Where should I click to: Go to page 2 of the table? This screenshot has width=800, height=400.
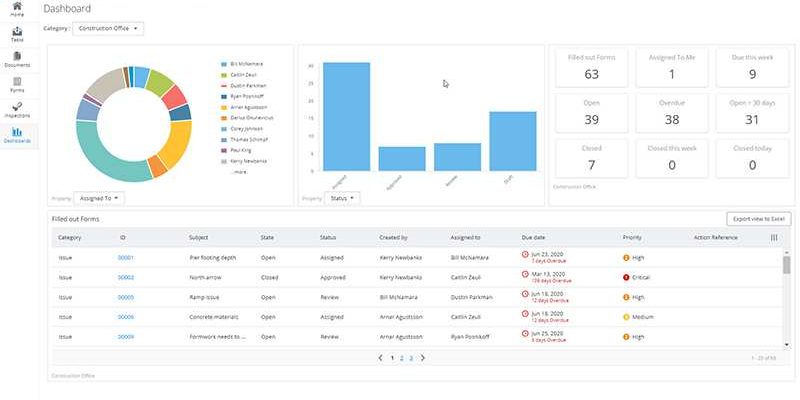point(401,357)
